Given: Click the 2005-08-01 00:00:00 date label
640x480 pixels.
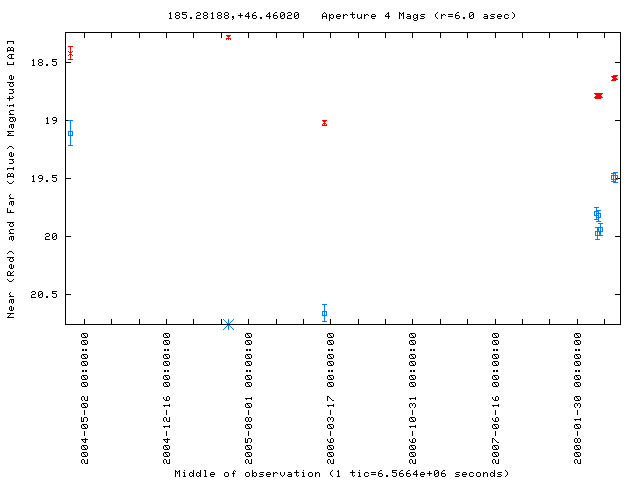Looking at the screenshot, I should (x=249, y=398).
